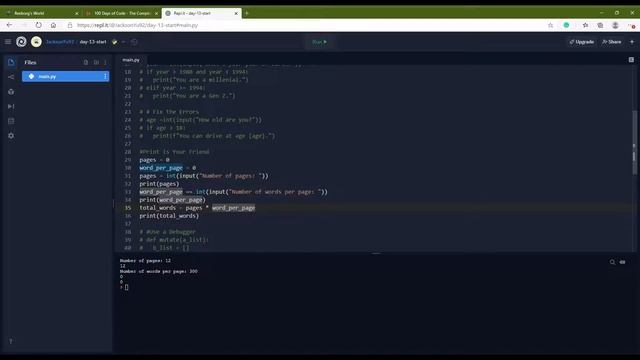Click the Files panel heading
The height and width of the screenshot is (360, 640).
pyautogui.click(x=30, y=62)
